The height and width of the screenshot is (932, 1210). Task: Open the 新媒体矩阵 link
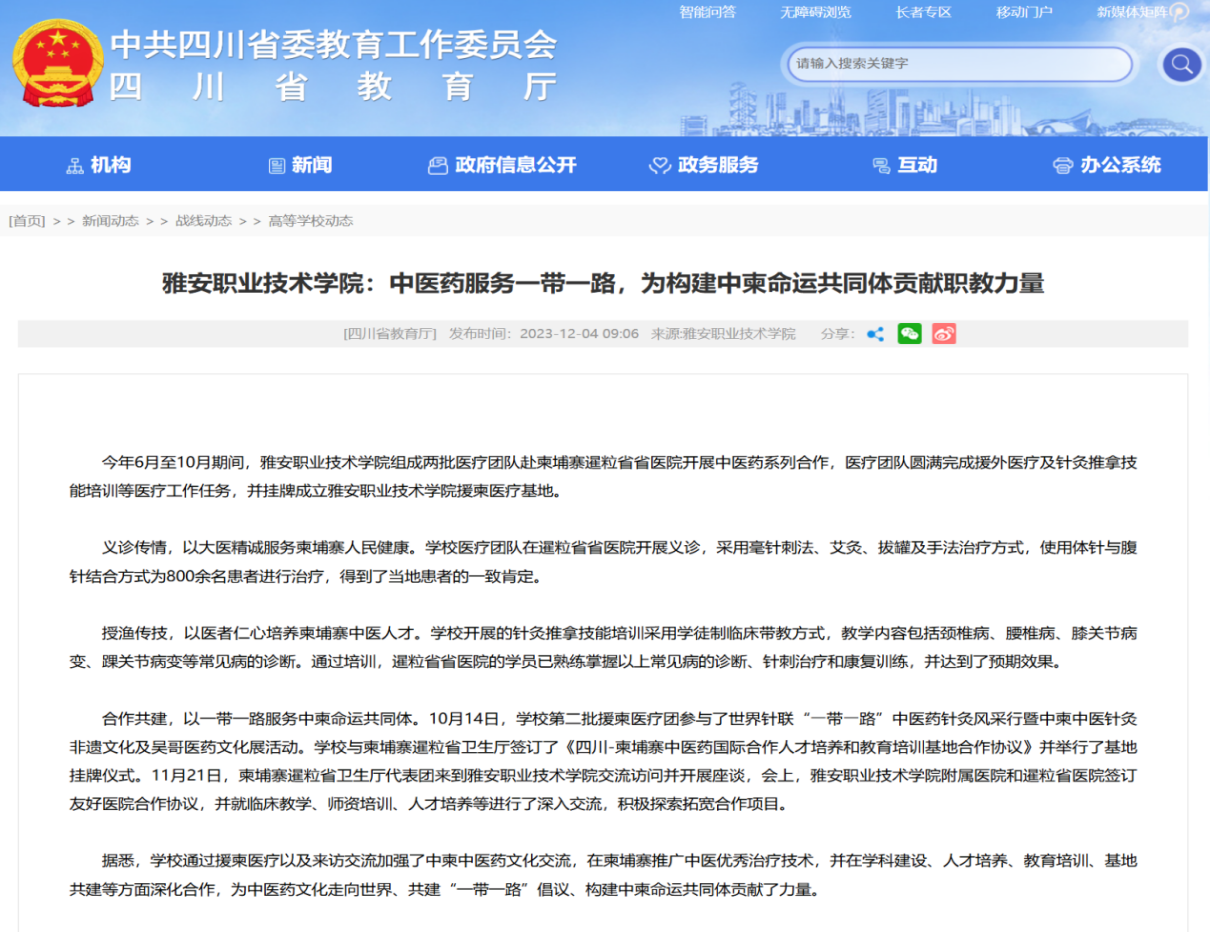tap(1132, 12)
